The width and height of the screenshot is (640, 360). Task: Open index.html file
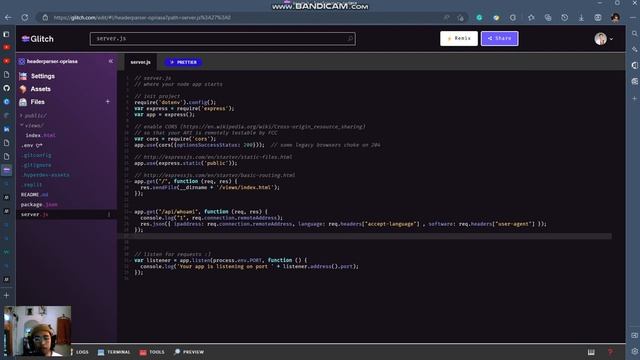tap(40, 136)
